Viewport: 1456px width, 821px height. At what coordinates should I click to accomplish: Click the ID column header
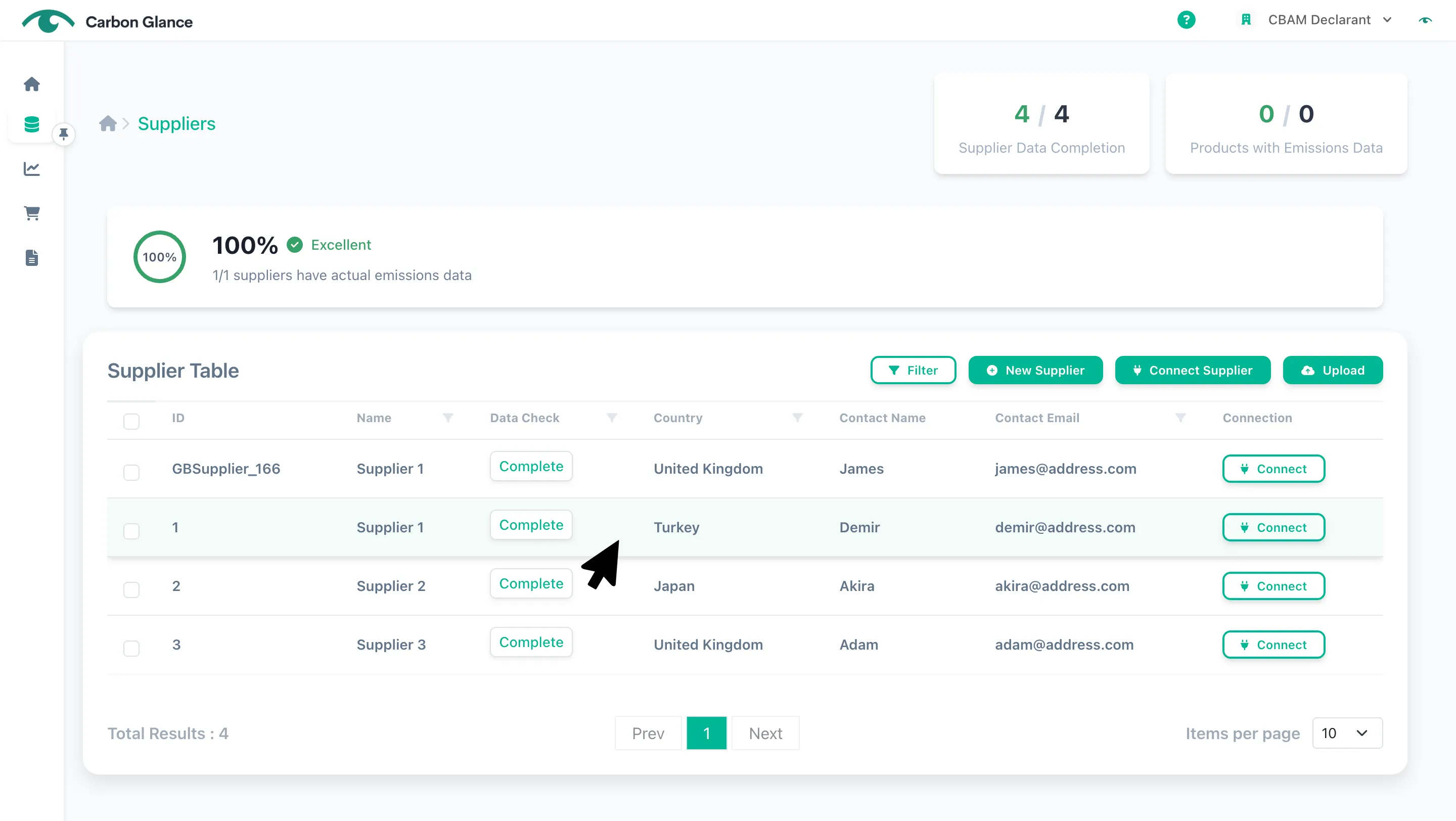tap(178, 418)
